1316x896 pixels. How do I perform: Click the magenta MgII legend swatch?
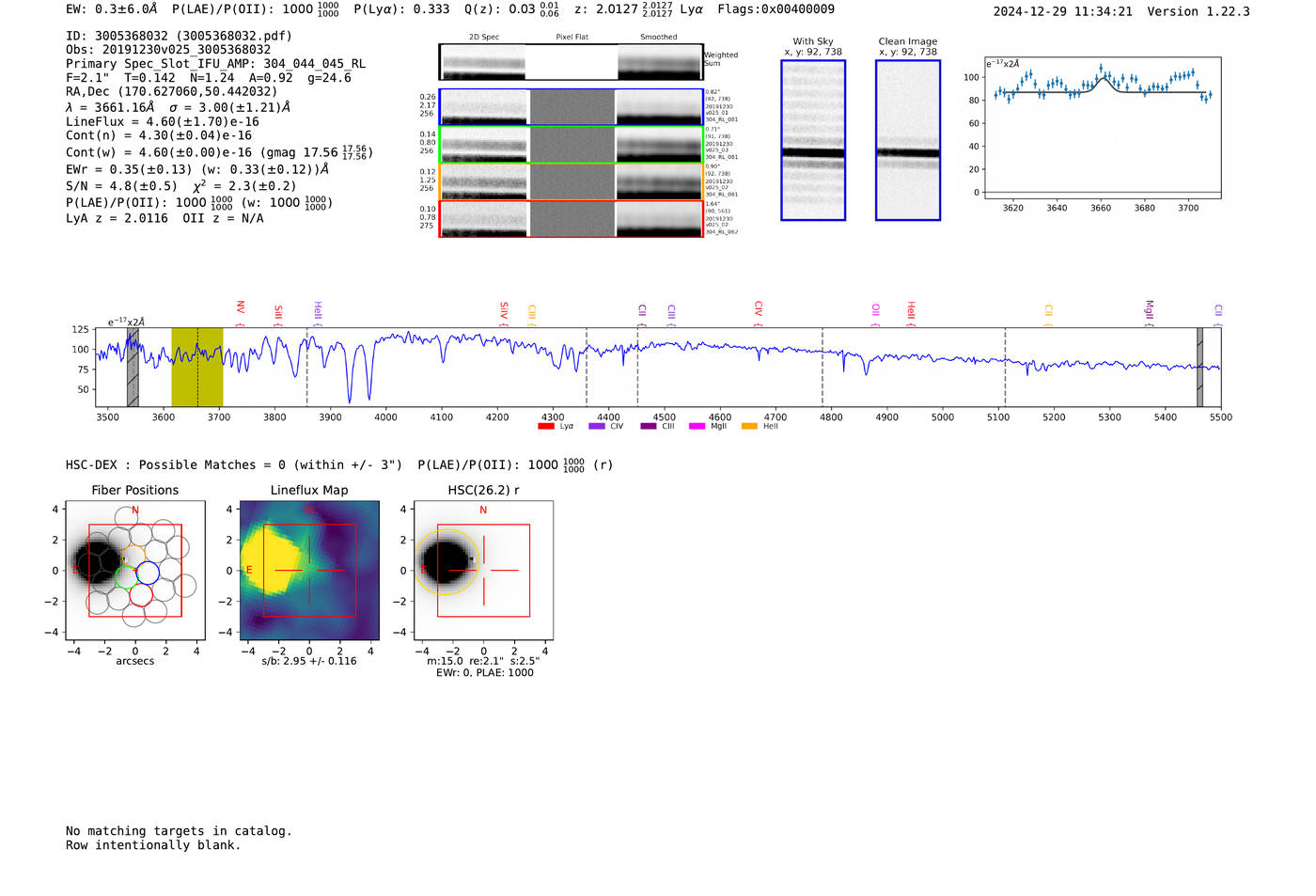(x=697, y=426)
